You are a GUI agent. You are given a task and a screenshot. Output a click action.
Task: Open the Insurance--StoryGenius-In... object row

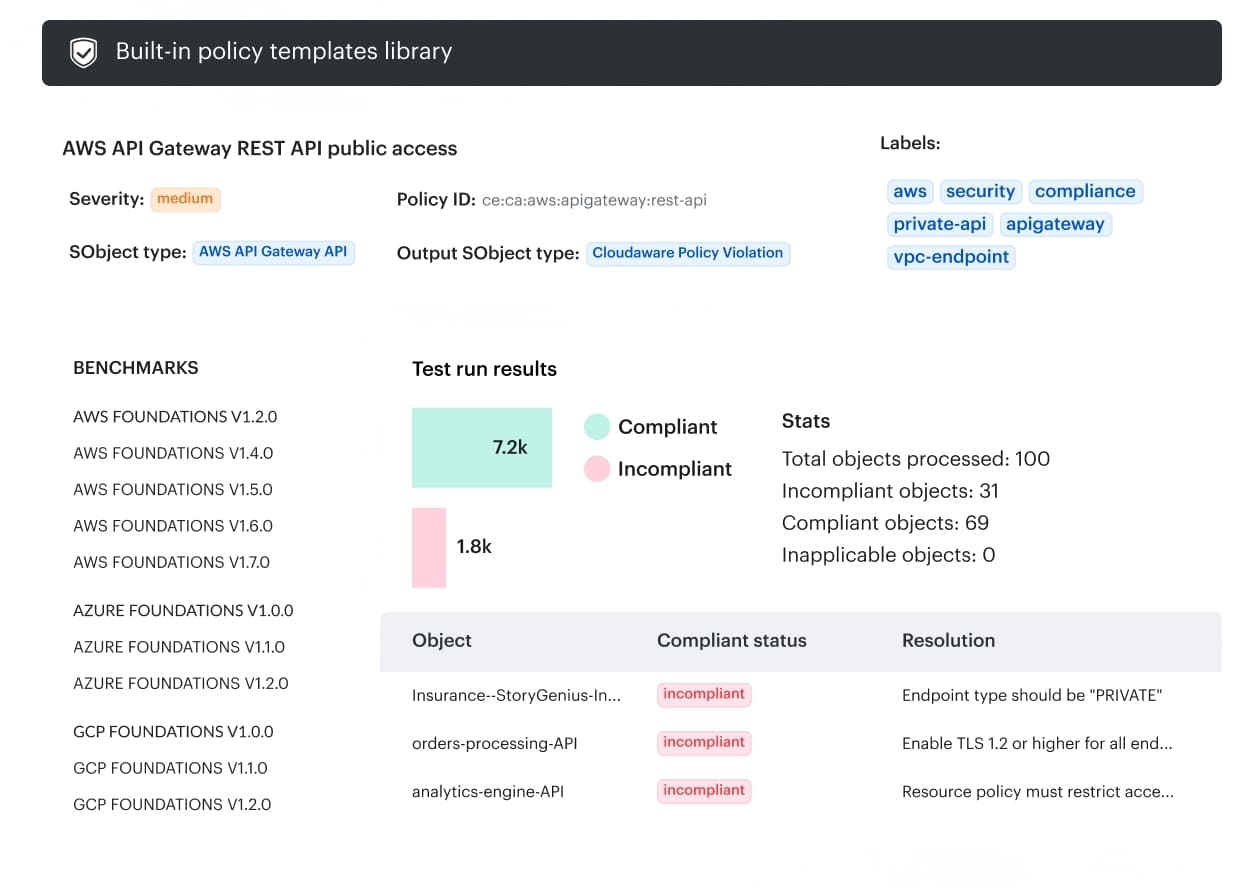pyautogui.click(x=517, y=695)
